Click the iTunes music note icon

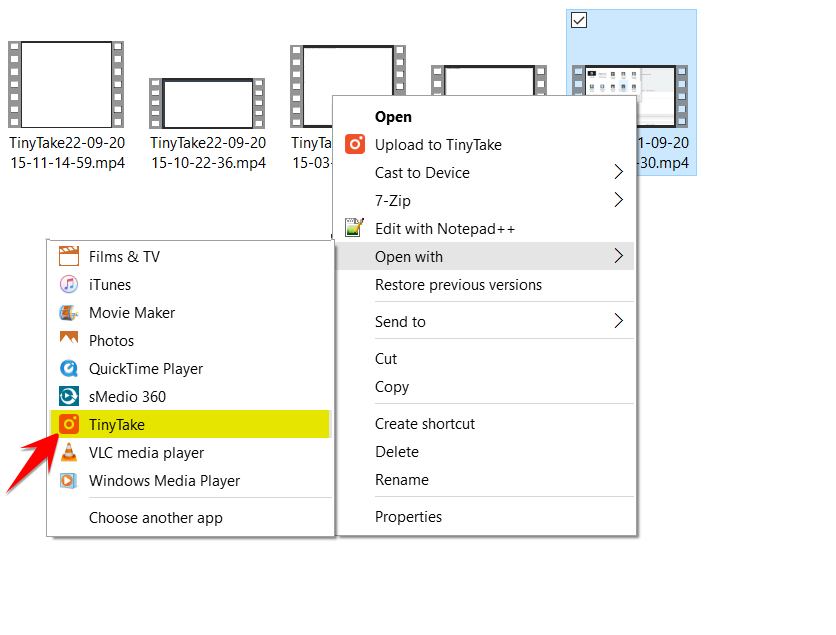pos(69,284)
